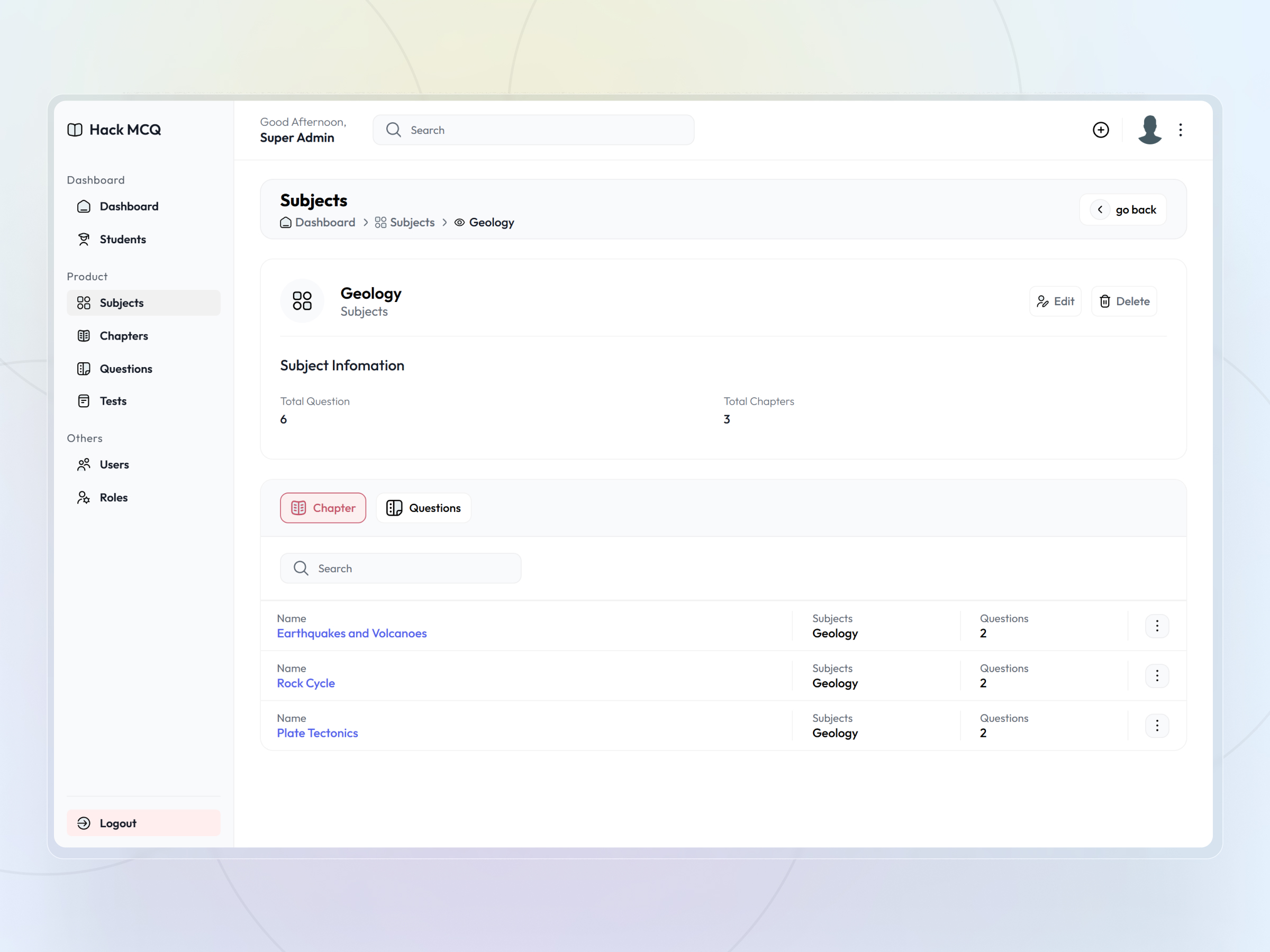Screen dimensions: 1270x952
Task: Delete the Geology subject
Action: (x=1123, y=301)
